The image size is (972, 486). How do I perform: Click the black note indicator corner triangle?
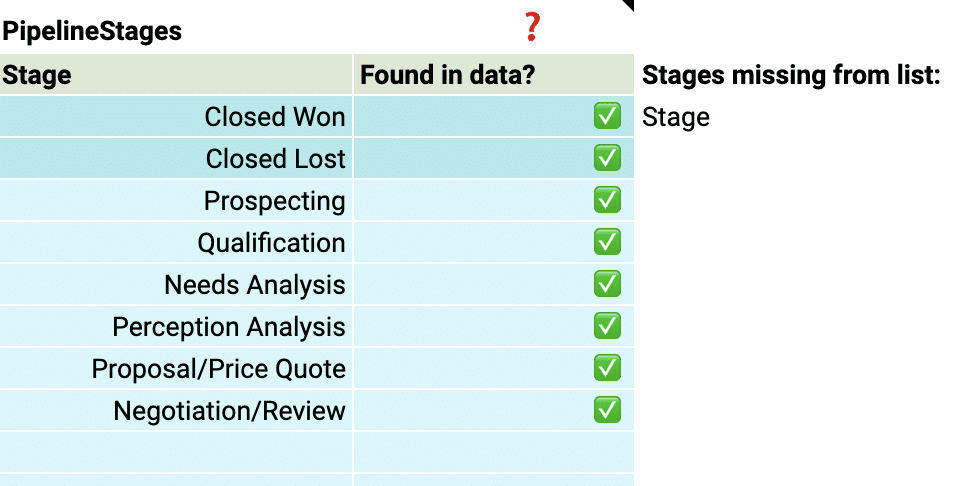click(x=627, y=5)
